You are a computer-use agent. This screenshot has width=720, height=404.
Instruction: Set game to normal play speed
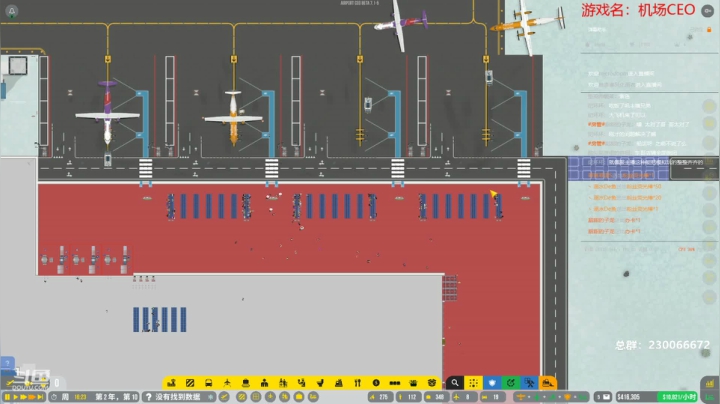15,397
